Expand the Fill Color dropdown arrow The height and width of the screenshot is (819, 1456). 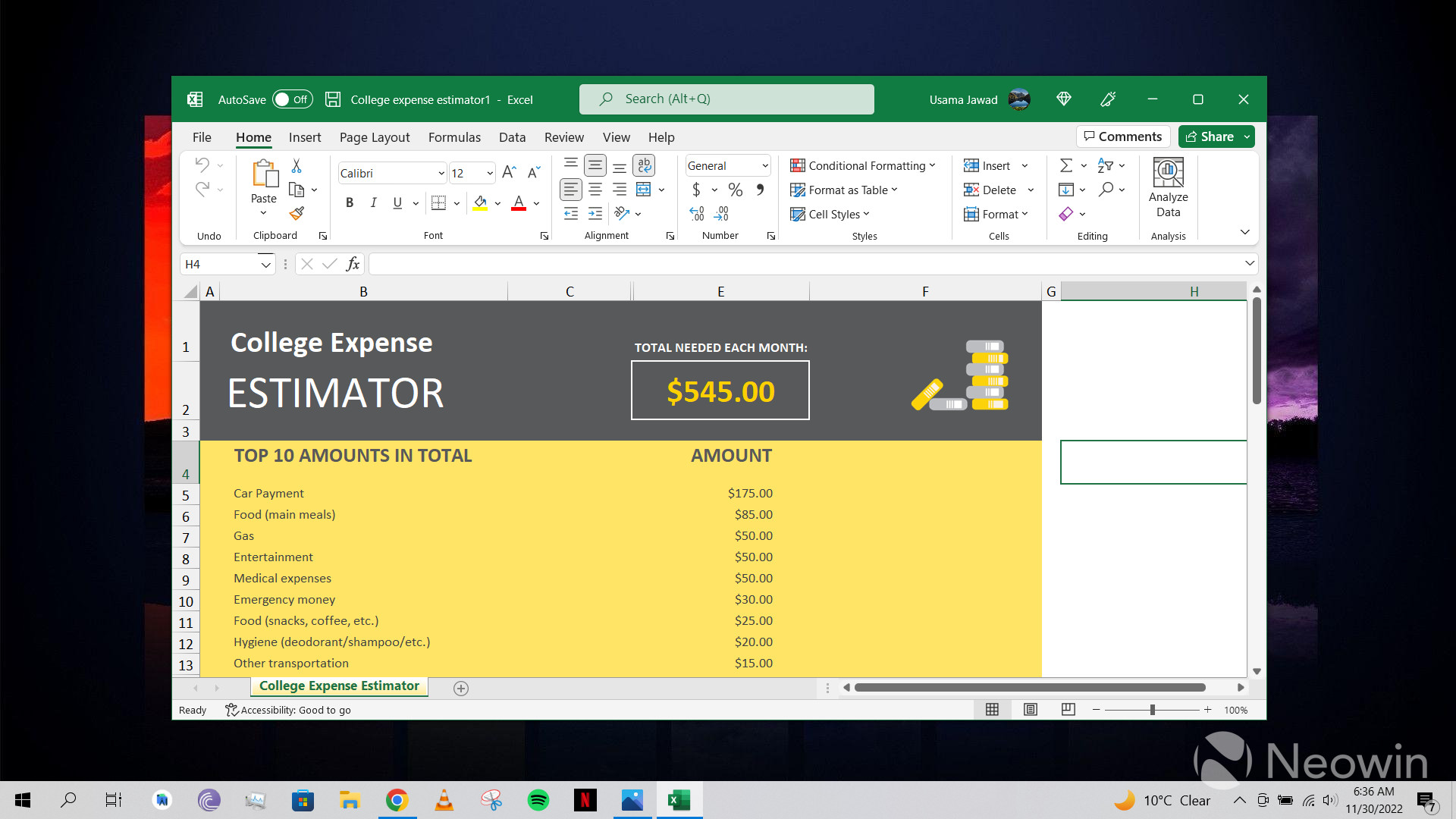497,202
